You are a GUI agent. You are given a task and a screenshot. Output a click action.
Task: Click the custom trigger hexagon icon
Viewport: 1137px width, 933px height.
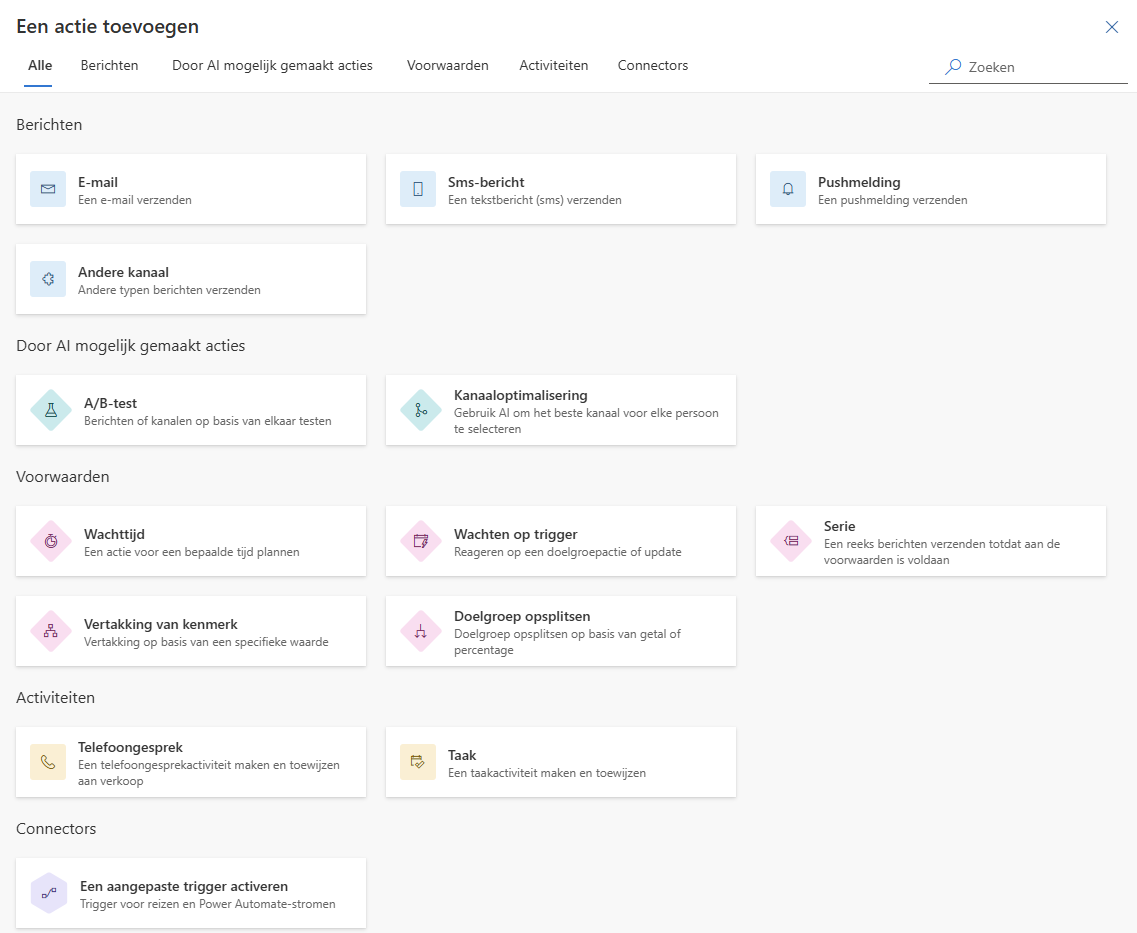[x=49, y=893]
